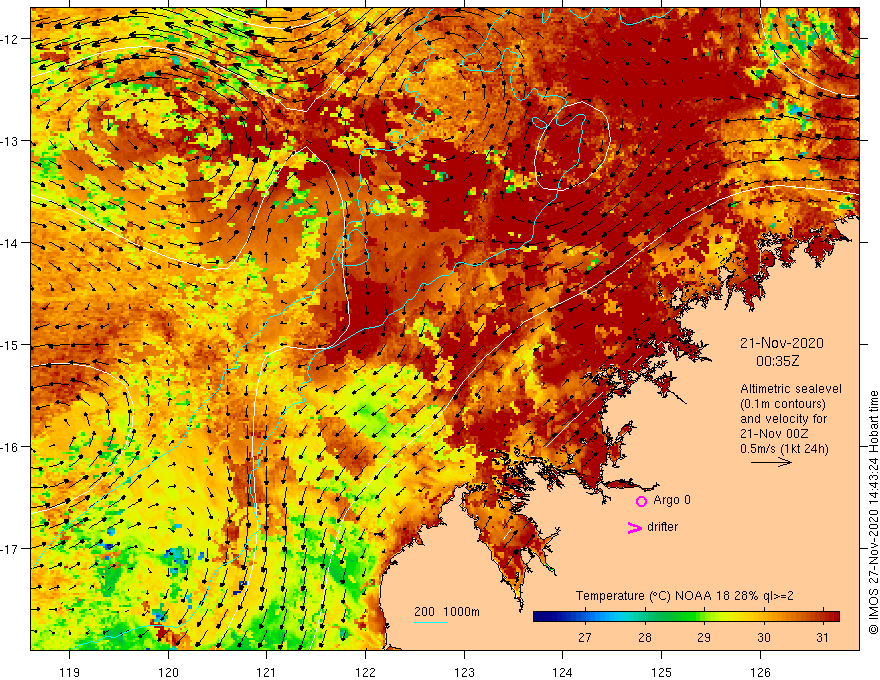Click the temperature color bar
Image resolution: width=880 pixels, height=680 pixels.
pos(686,616)
